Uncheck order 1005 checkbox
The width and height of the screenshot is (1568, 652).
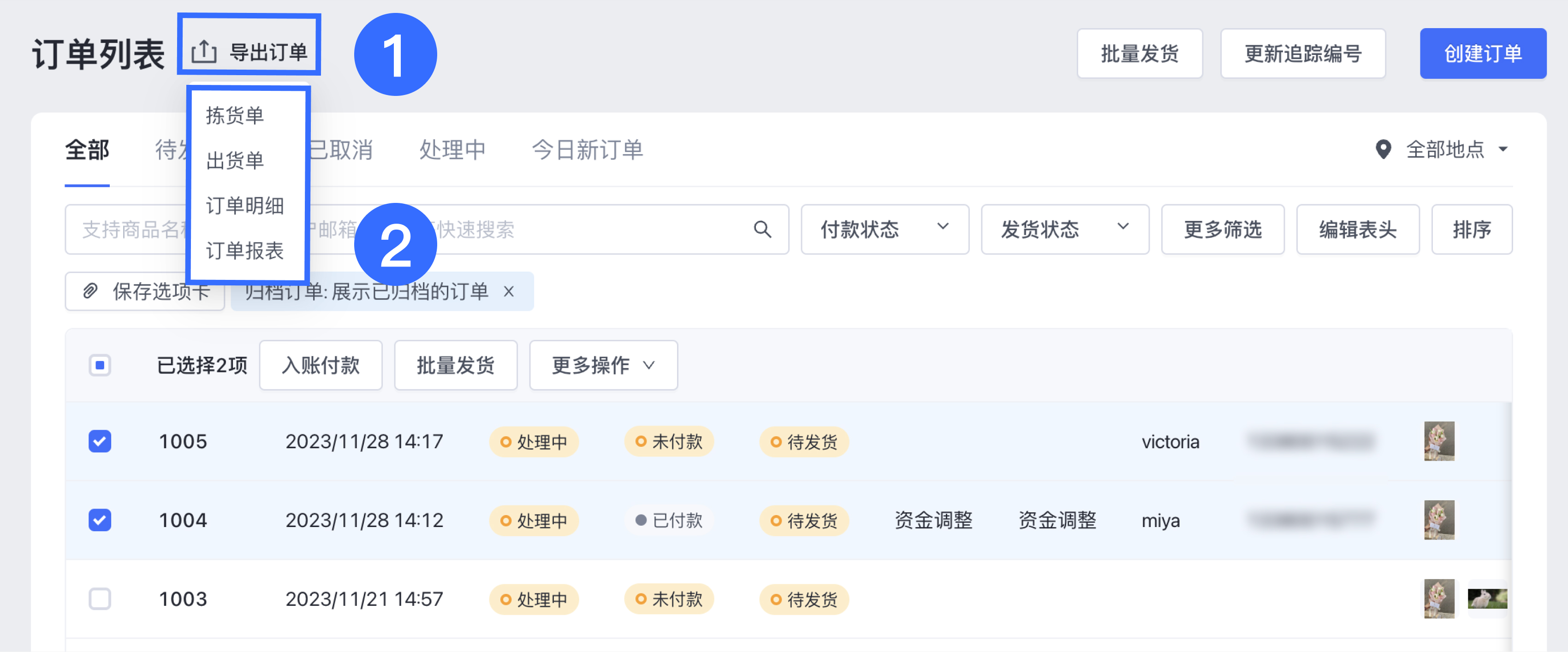coord(100,441)
